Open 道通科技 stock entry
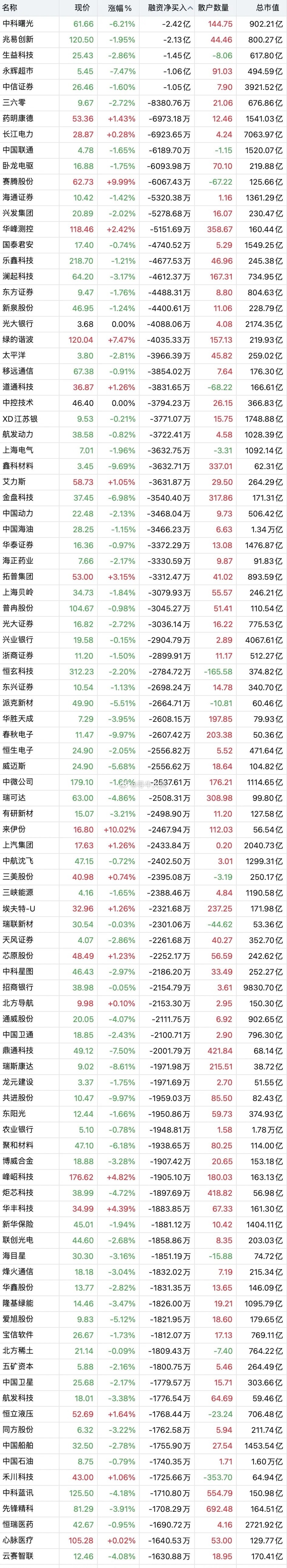Image resolution: width=287 pixels, height=1568 pixels. (143, 388)
